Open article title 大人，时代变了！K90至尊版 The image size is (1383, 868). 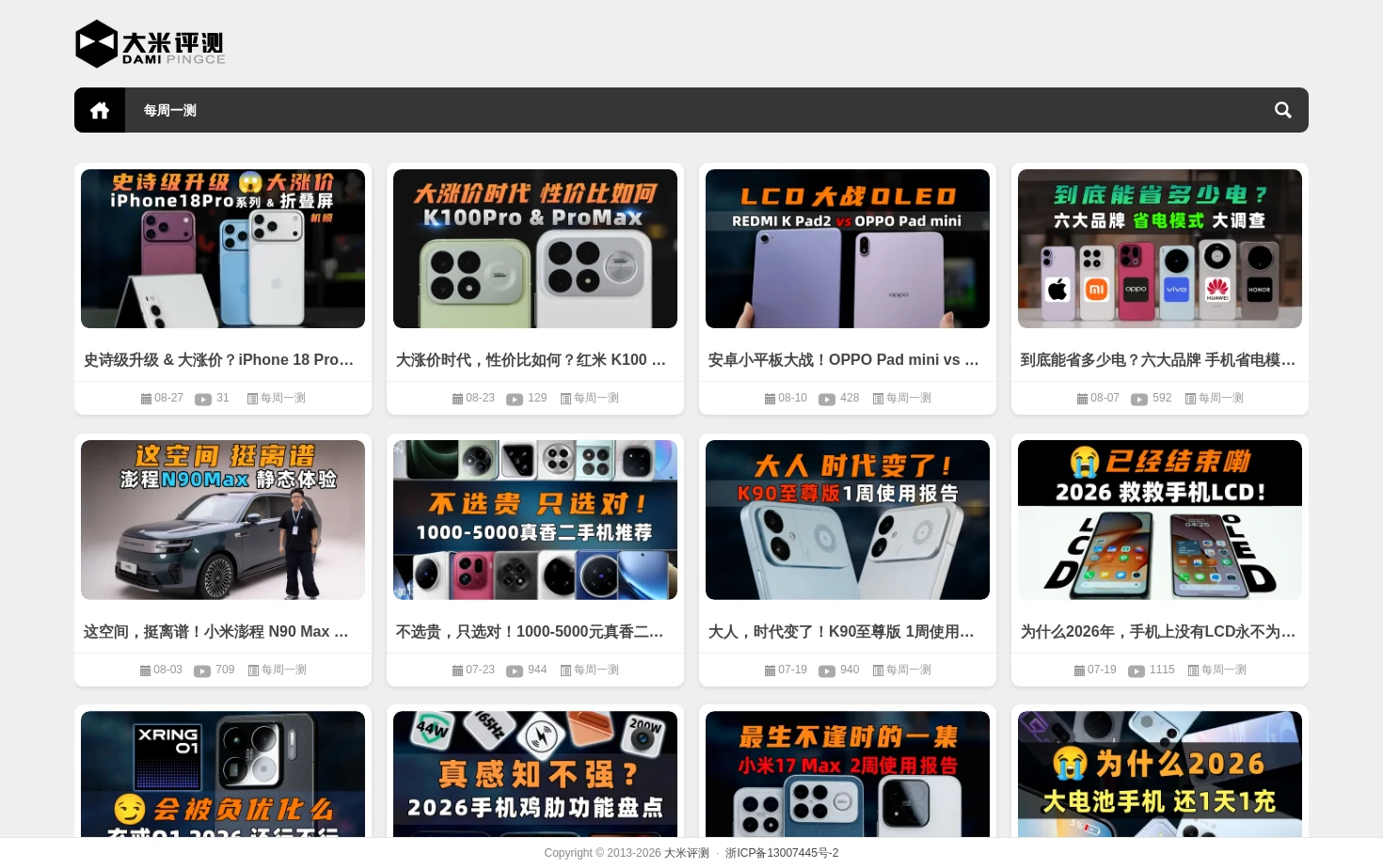[841, 632]
